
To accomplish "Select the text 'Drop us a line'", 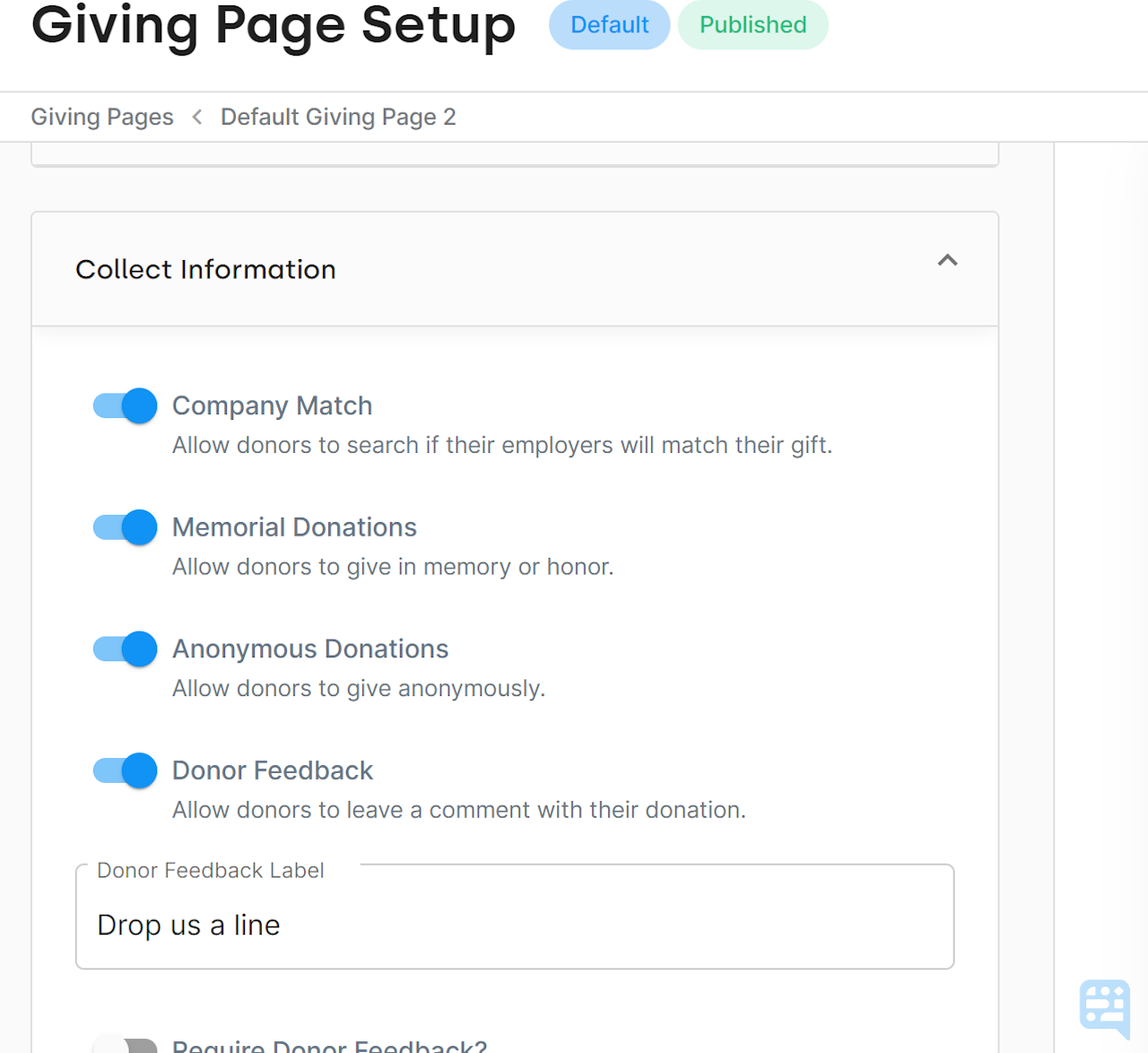I will (188, 925).
